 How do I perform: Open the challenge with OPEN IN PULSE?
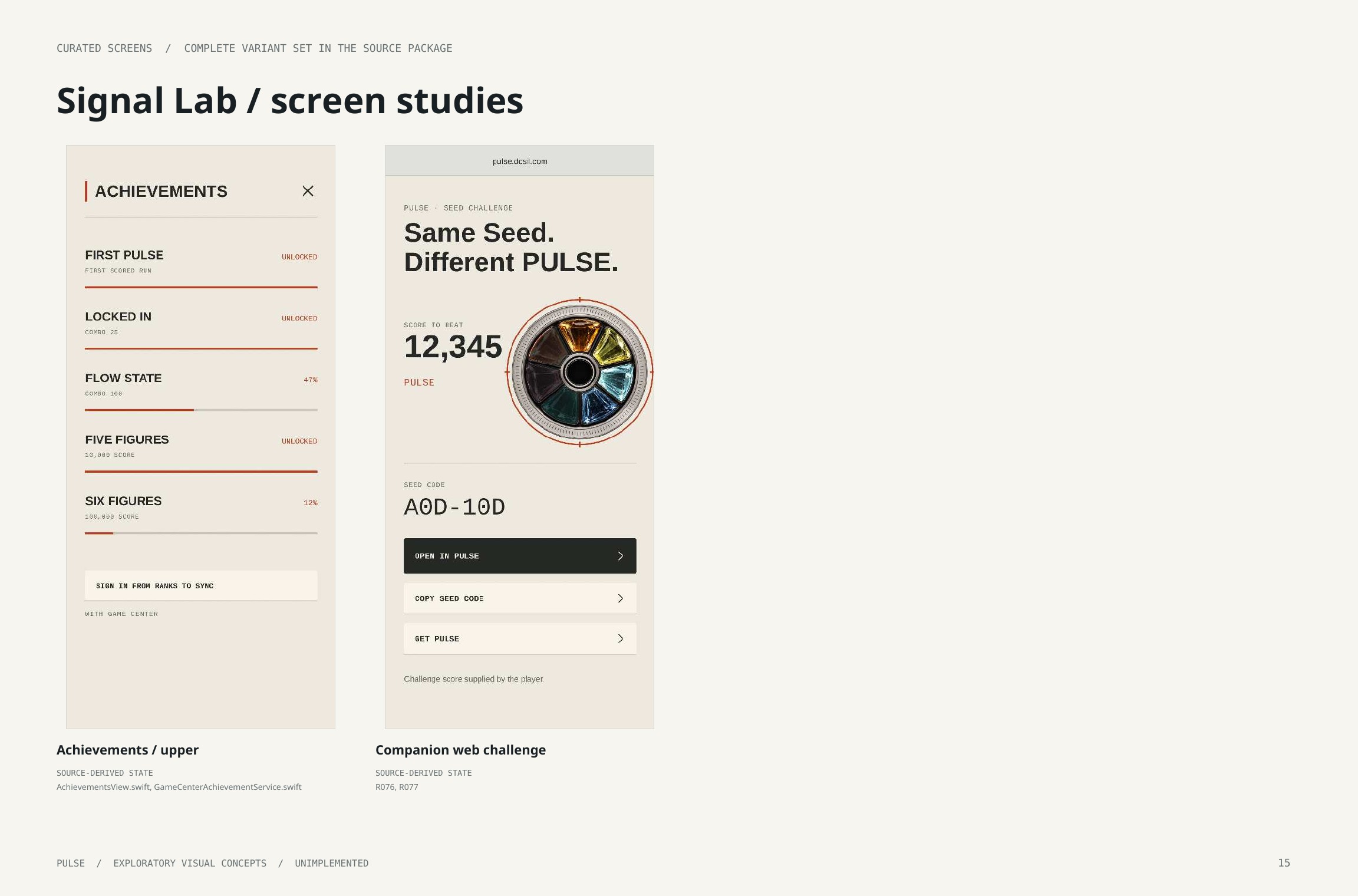pos(520,556)
